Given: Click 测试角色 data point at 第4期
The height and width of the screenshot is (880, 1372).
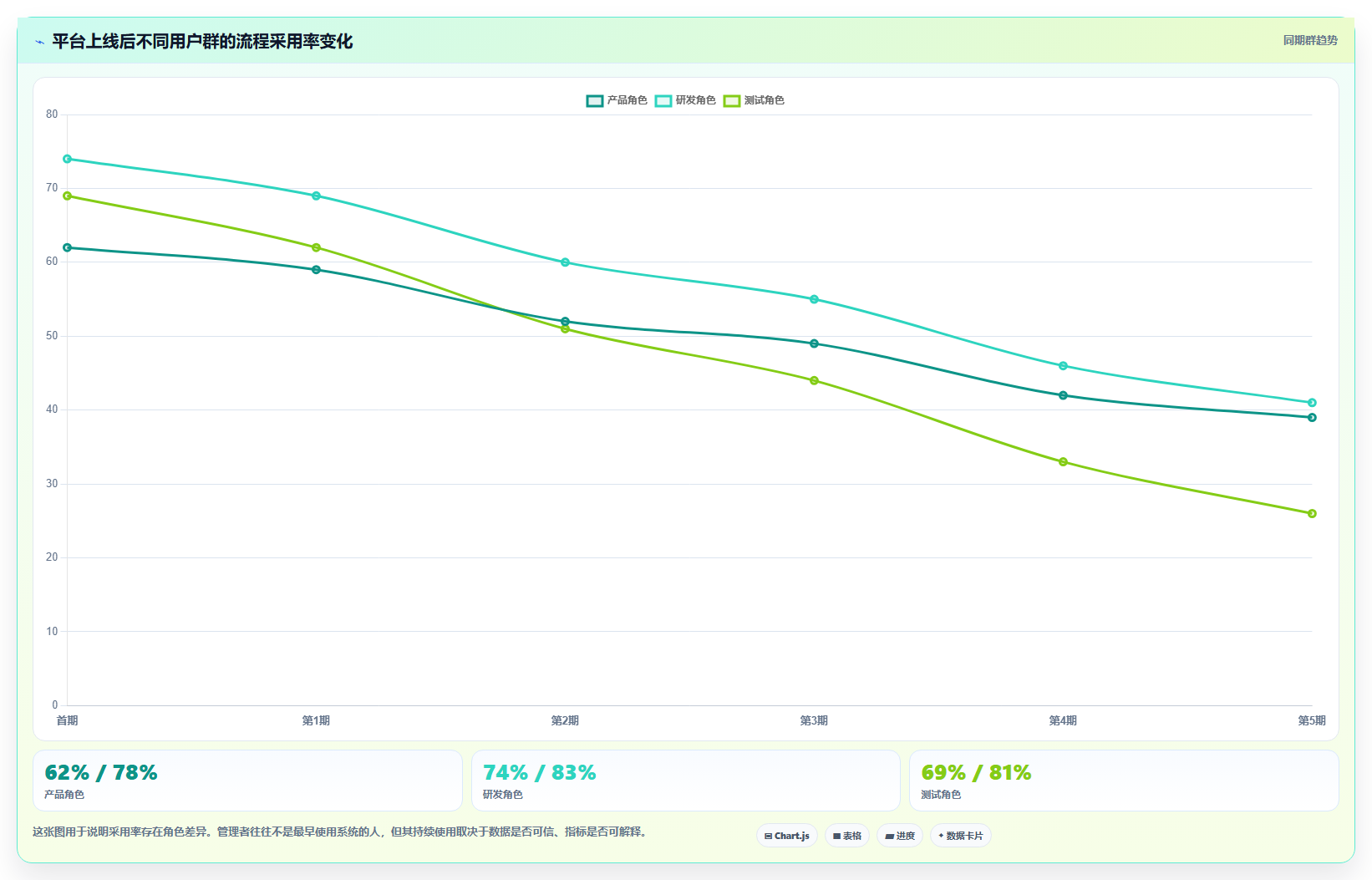Looking at the screenshot, I should coord(1064,462).
